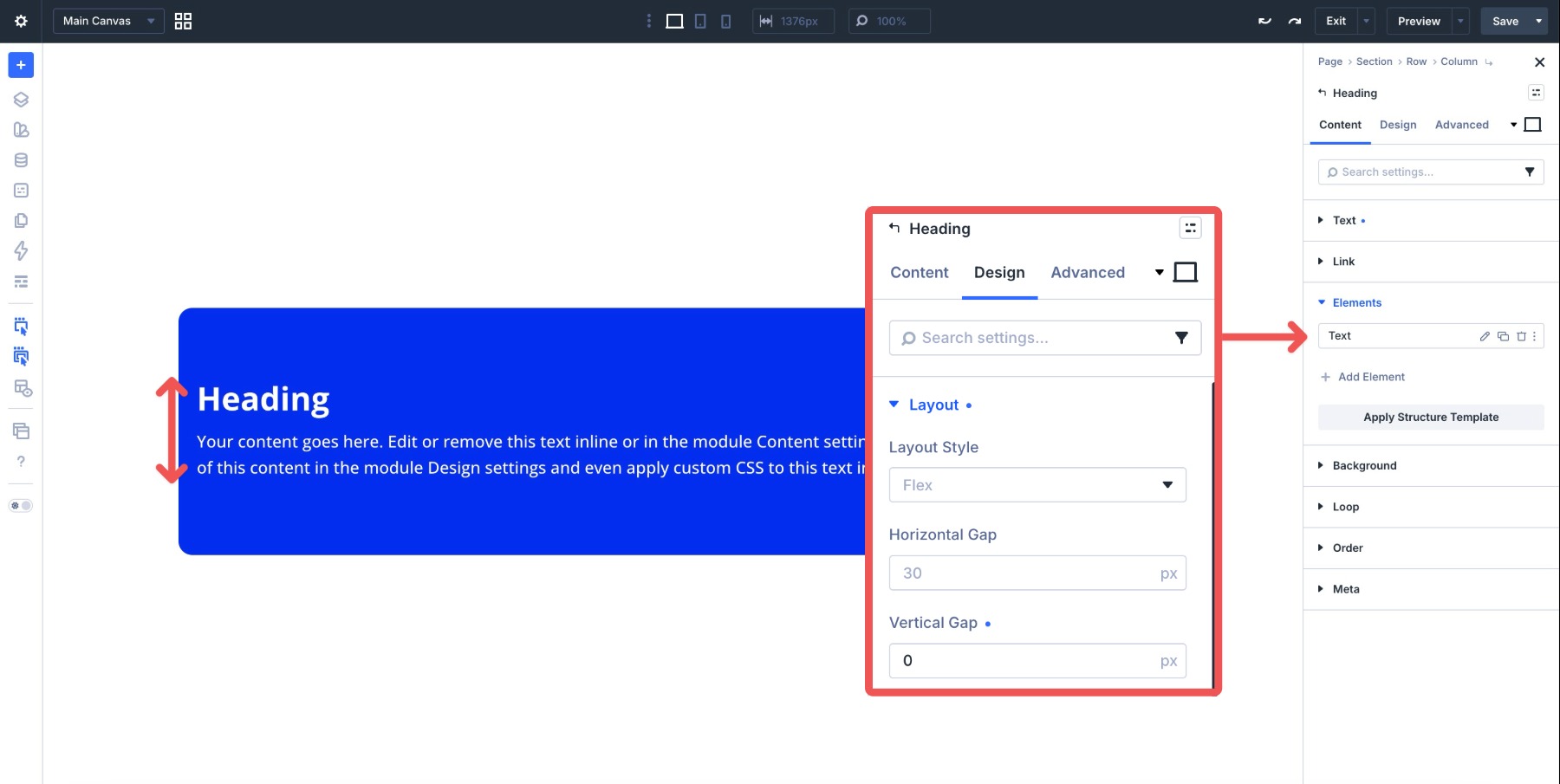
Task: Switch to tablet view icon
Action: point(700,21)
